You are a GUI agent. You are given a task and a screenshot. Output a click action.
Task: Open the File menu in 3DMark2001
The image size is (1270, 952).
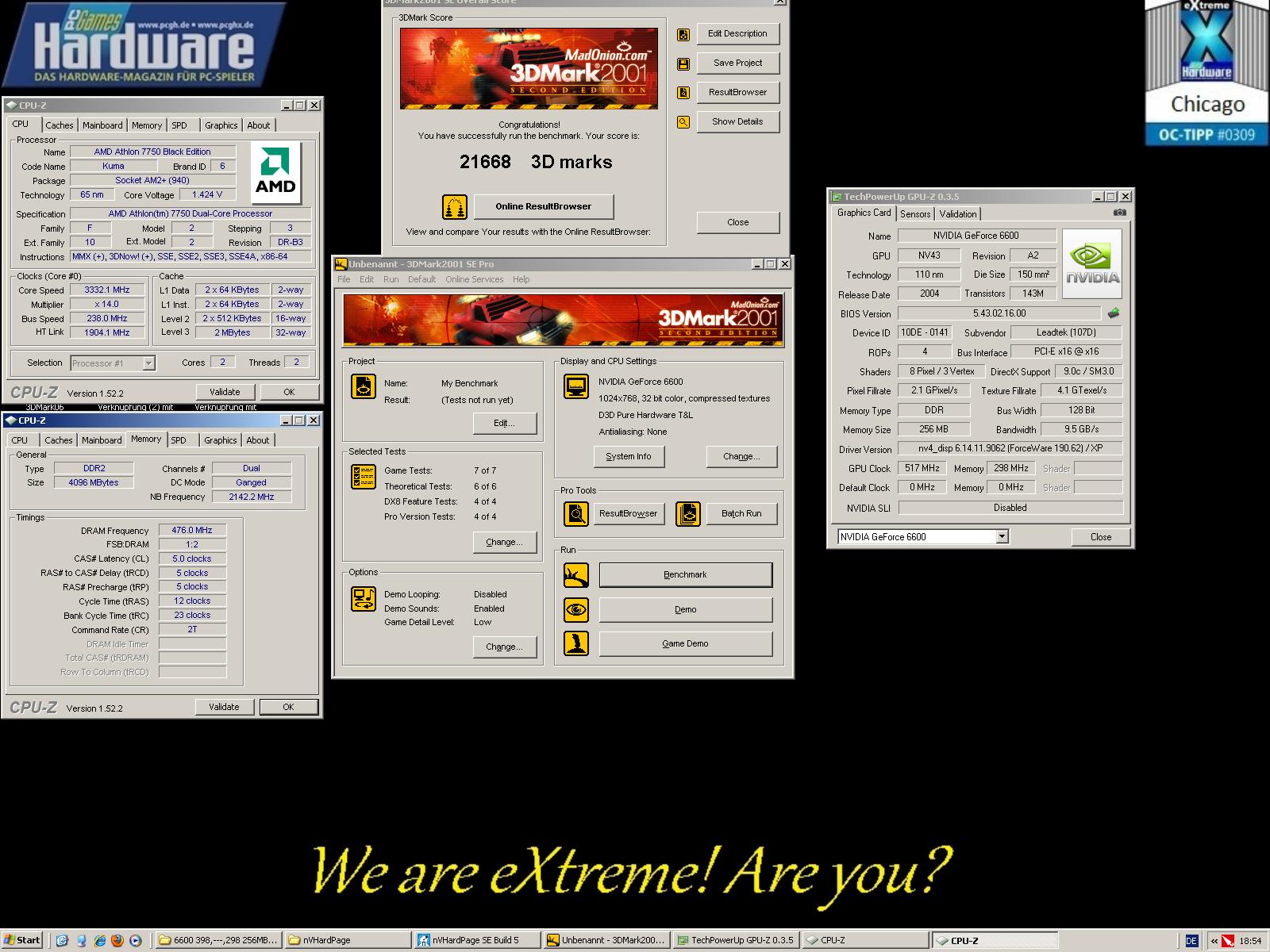click(x=344, y=279)
